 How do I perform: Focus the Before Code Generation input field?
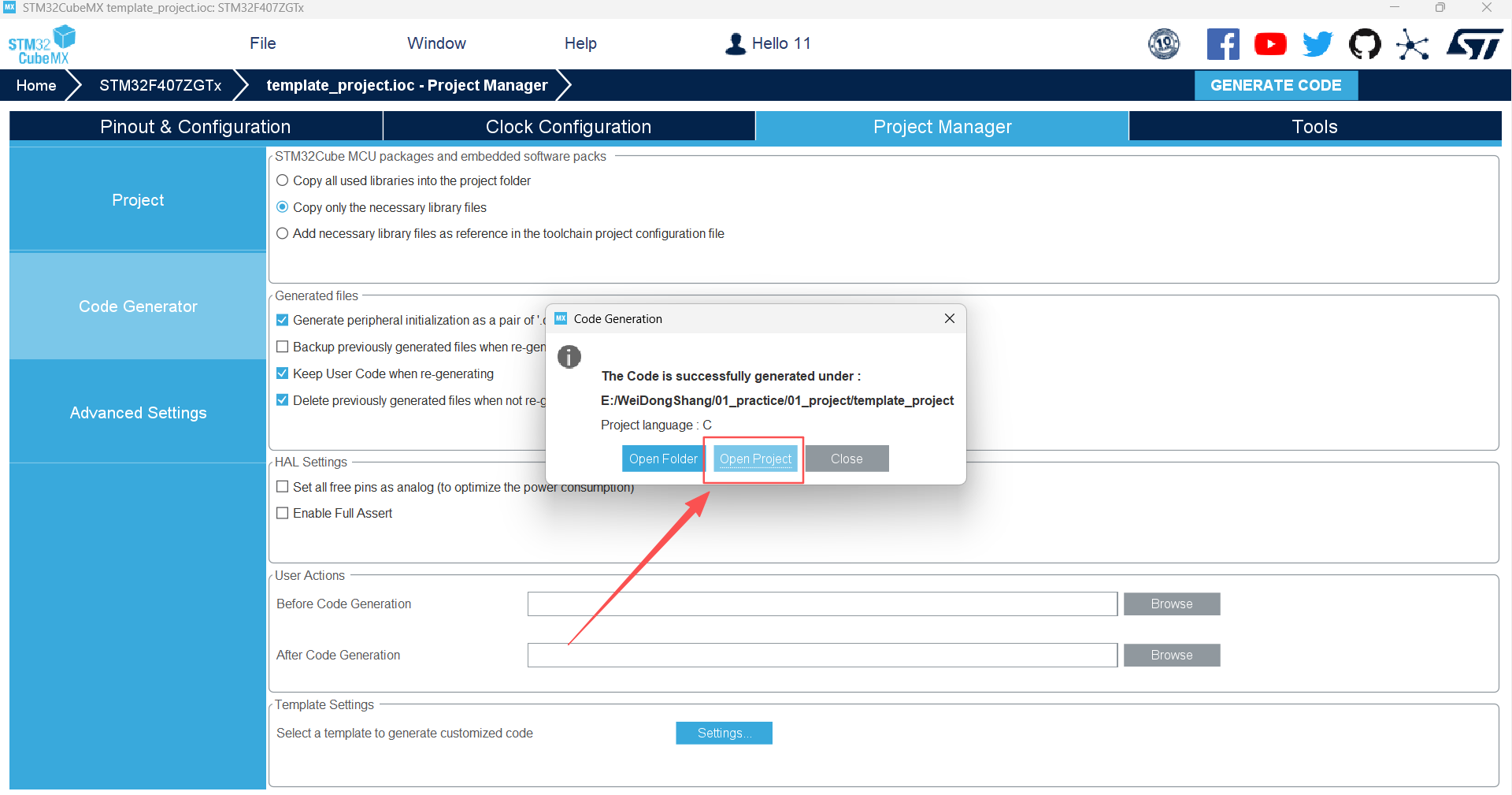coord(822,604)
